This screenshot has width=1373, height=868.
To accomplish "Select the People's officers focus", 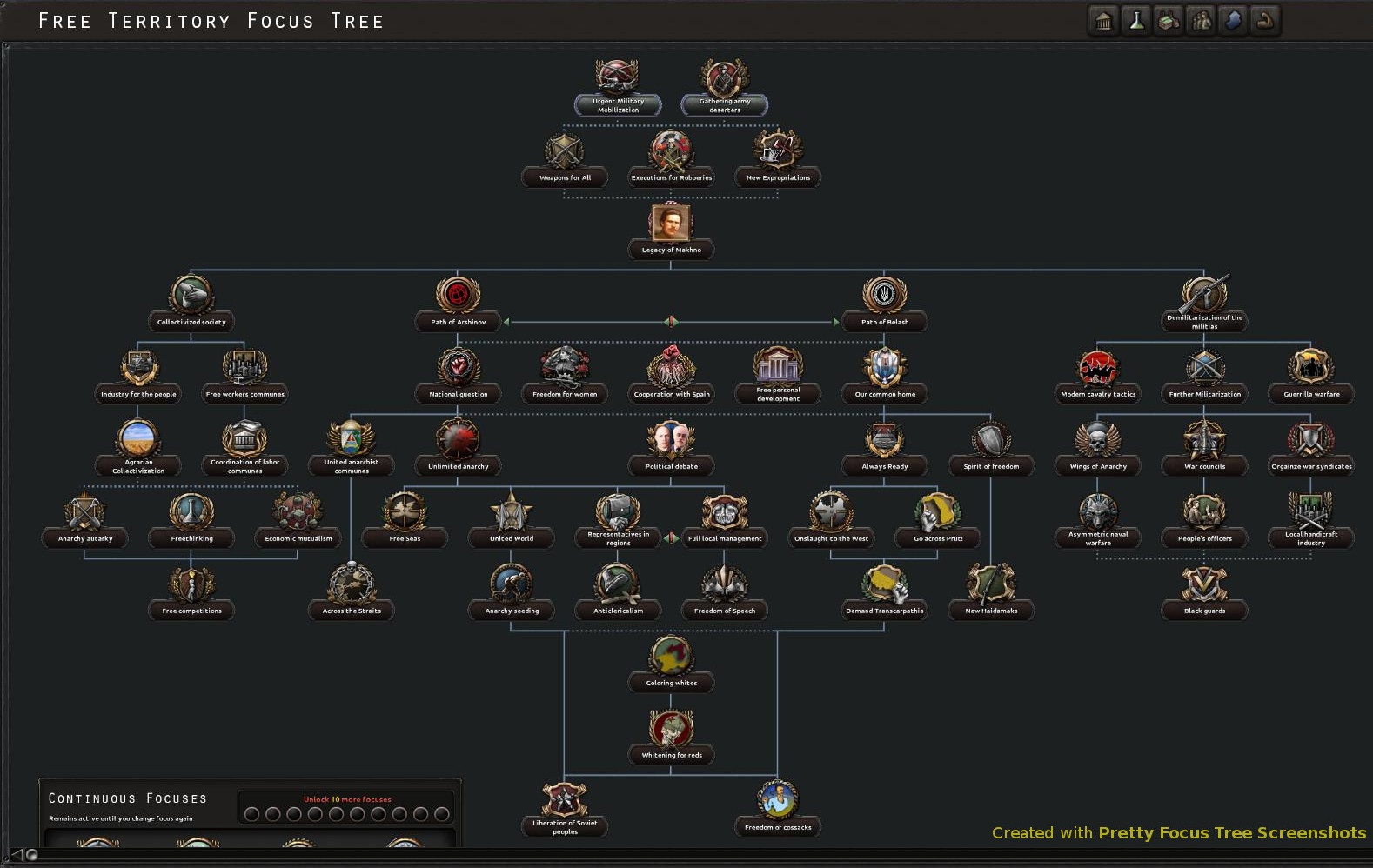I will point(1204,520).
